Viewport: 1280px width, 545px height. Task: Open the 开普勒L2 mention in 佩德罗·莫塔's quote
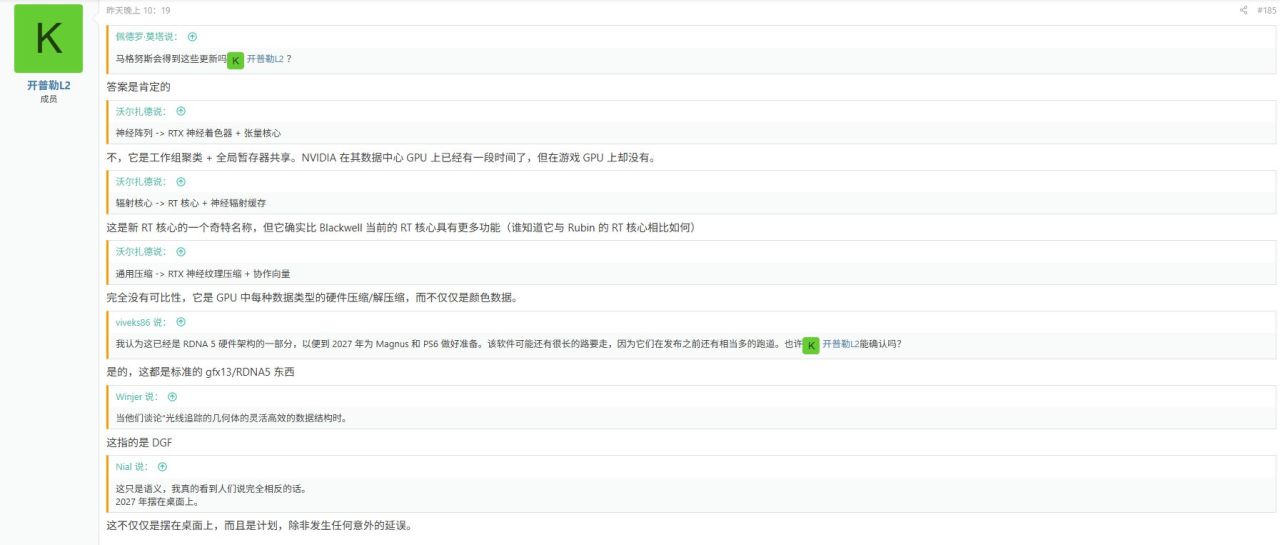pos(265,59)
